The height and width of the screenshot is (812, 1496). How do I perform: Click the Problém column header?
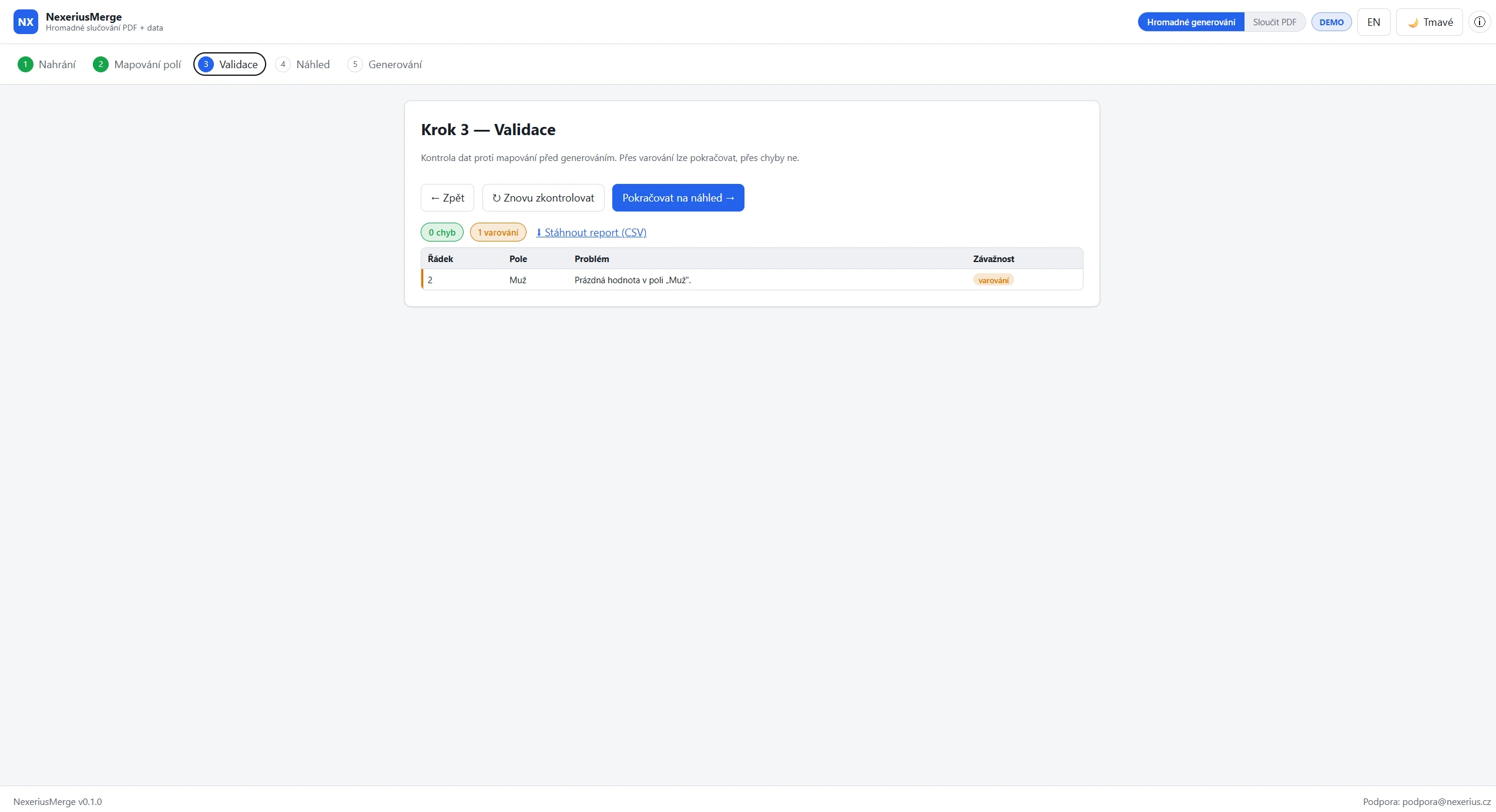pyautogui.click(x=592, y=259)
